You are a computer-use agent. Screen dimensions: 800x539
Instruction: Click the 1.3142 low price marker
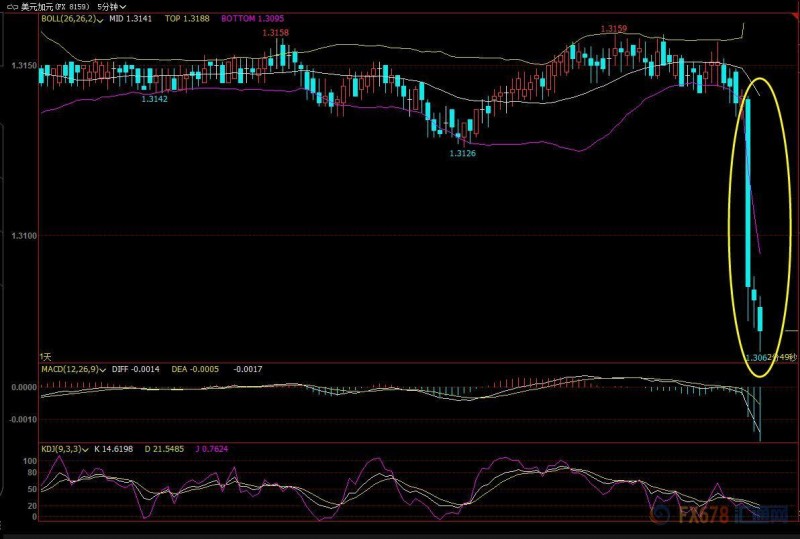tap(154, 99)
